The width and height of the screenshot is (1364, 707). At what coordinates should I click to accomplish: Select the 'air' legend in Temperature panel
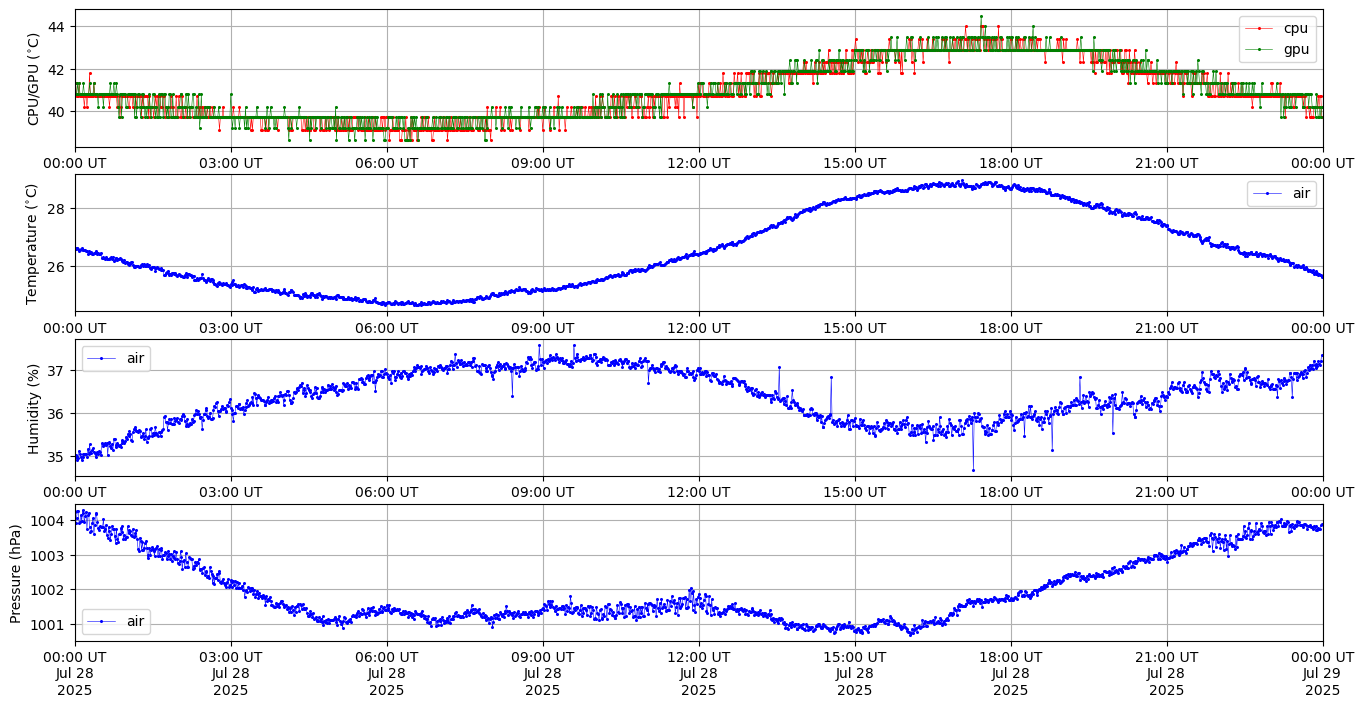tap(1282, 194)
